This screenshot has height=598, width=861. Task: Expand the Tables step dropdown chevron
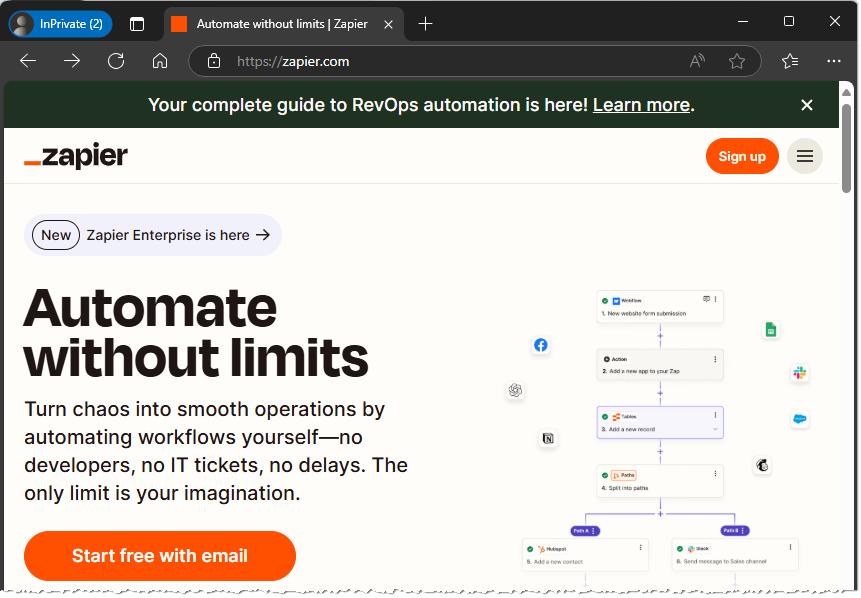coord(715,429)
